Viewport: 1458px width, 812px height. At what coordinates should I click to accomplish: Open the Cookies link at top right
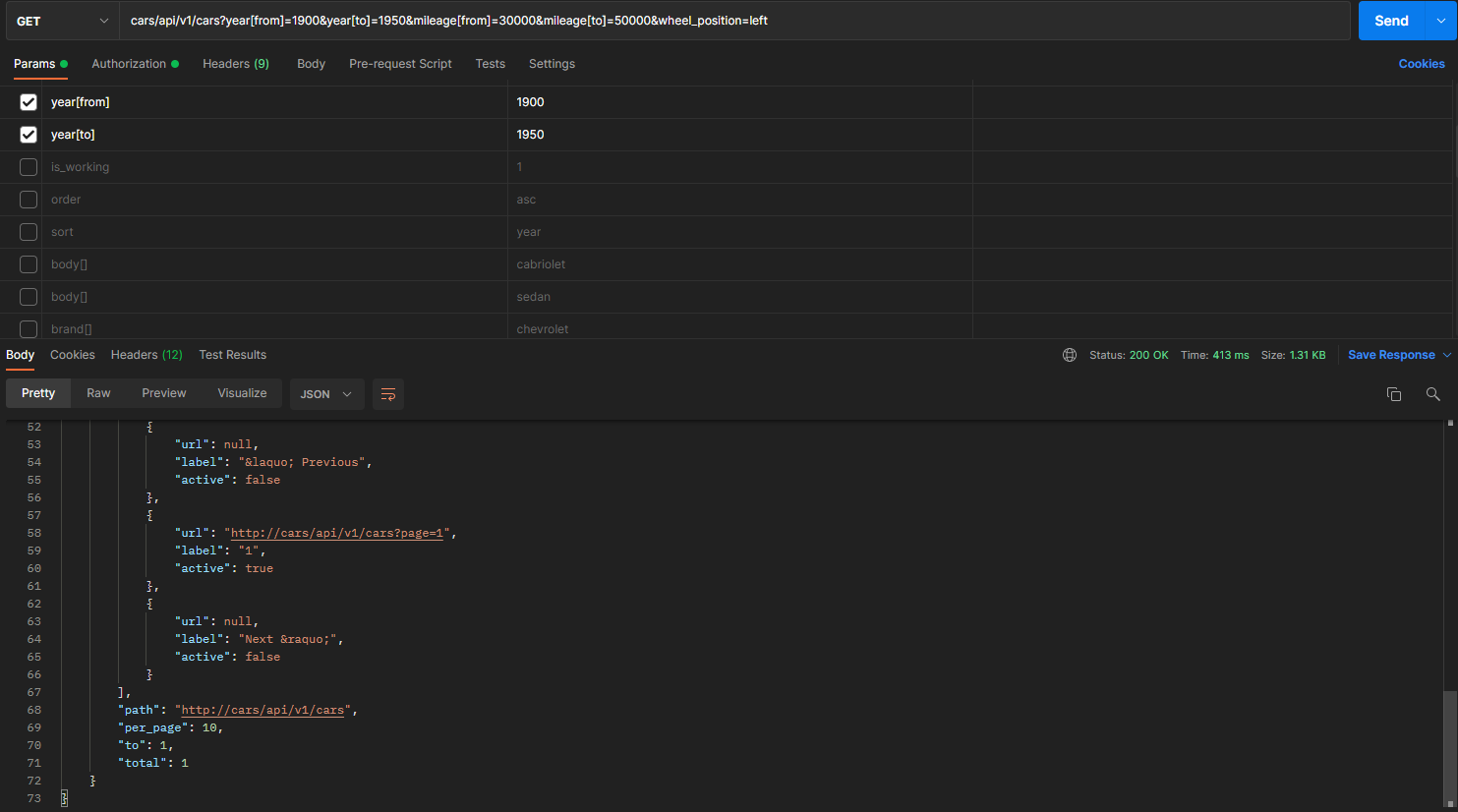pyautogui.click(x=1422, y=64)
